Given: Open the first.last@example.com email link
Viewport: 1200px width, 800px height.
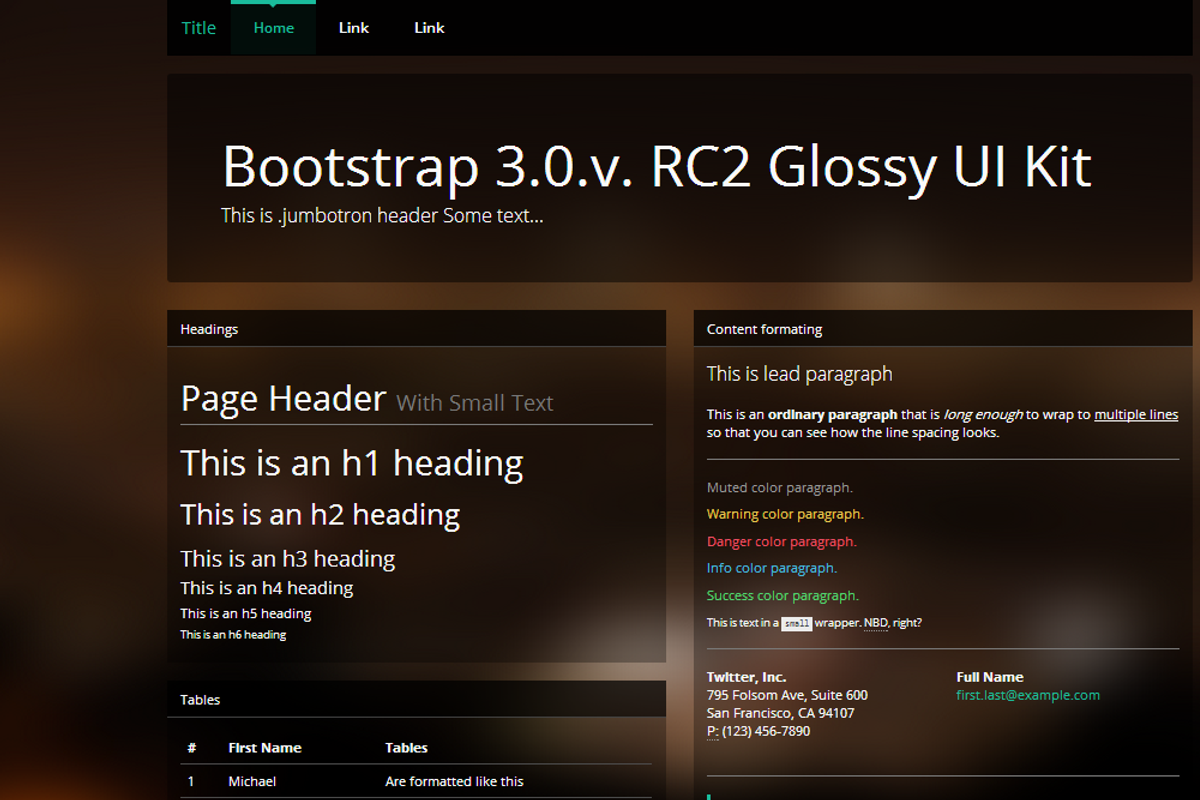Looking at the screenshot, I should pyautogui.click(x=1029, y=694).
